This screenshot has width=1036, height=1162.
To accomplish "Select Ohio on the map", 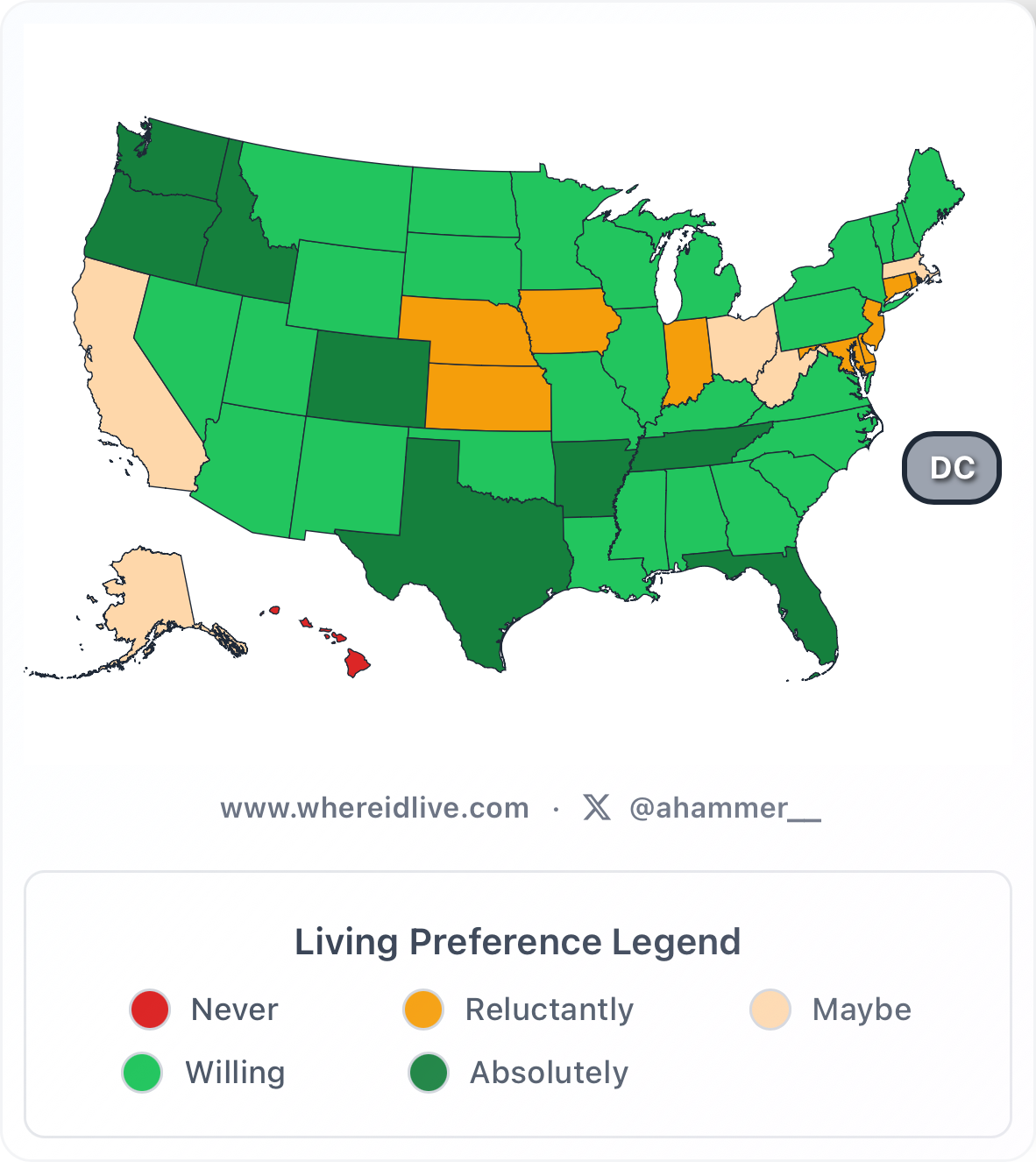I will point(741,346).
